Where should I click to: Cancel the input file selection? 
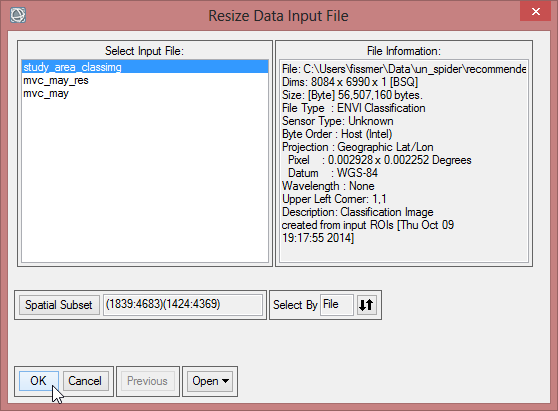point(85,381)
